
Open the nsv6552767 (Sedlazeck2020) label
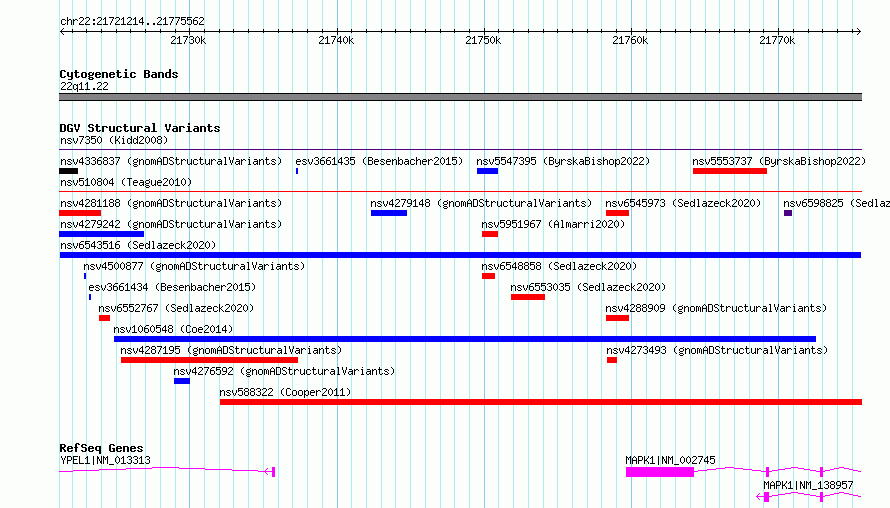pos(177,308)
